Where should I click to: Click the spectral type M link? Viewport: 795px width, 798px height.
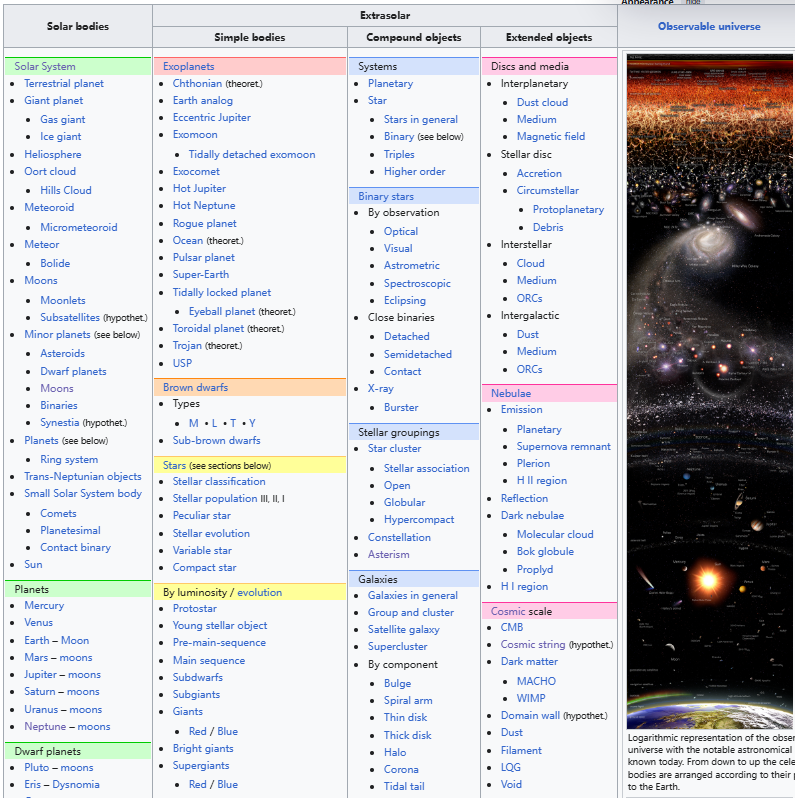pyautogui.click(x=193, y=423)
